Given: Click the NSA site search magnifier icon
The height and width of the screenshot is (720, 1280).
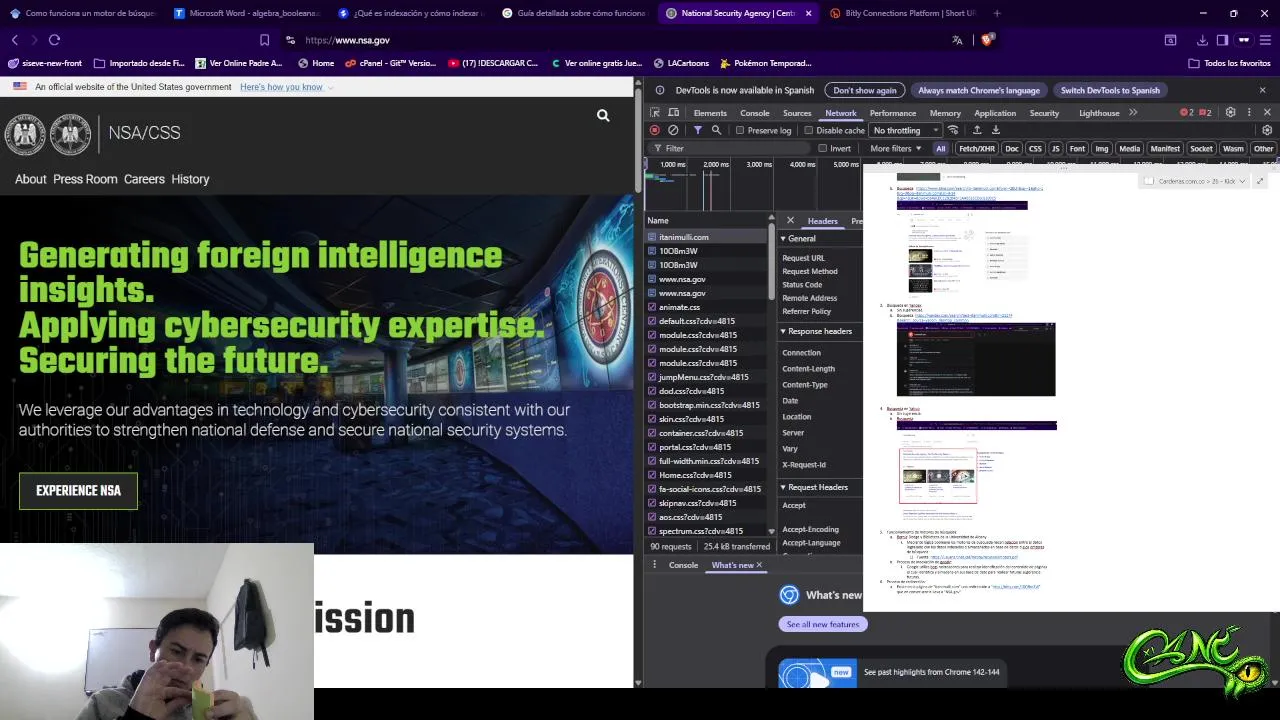Looking at the screenshot, I should [x=603, y=116].
